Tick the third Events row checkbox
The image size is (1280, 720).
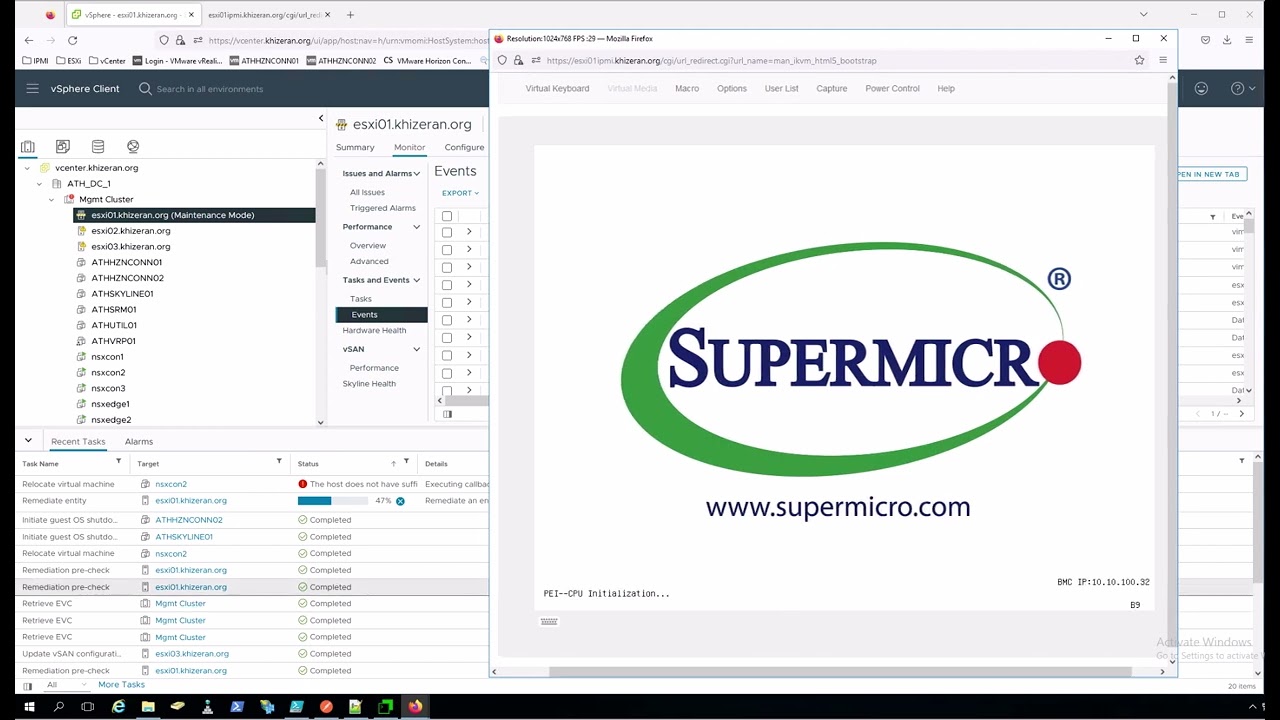(447, 267)
